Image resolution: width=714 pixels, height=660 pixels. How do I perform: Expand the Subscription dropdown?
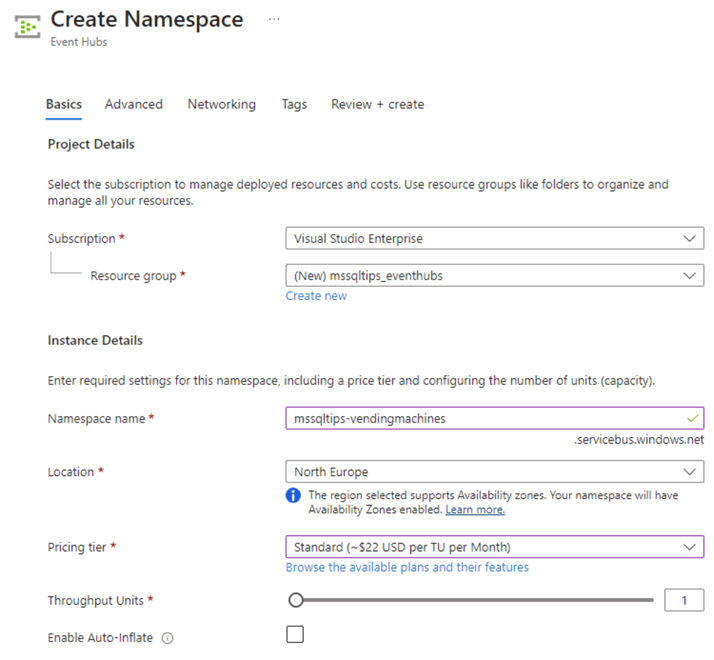click(x=494, y=239)
